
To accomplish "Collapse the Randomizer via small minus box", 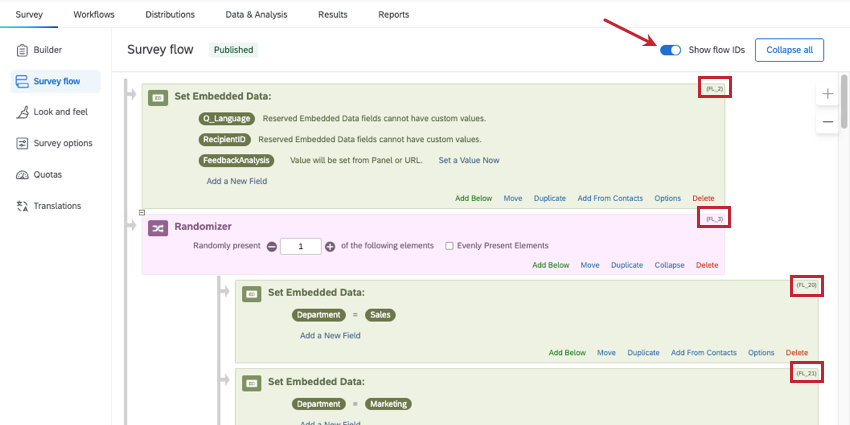I will 142,212.
